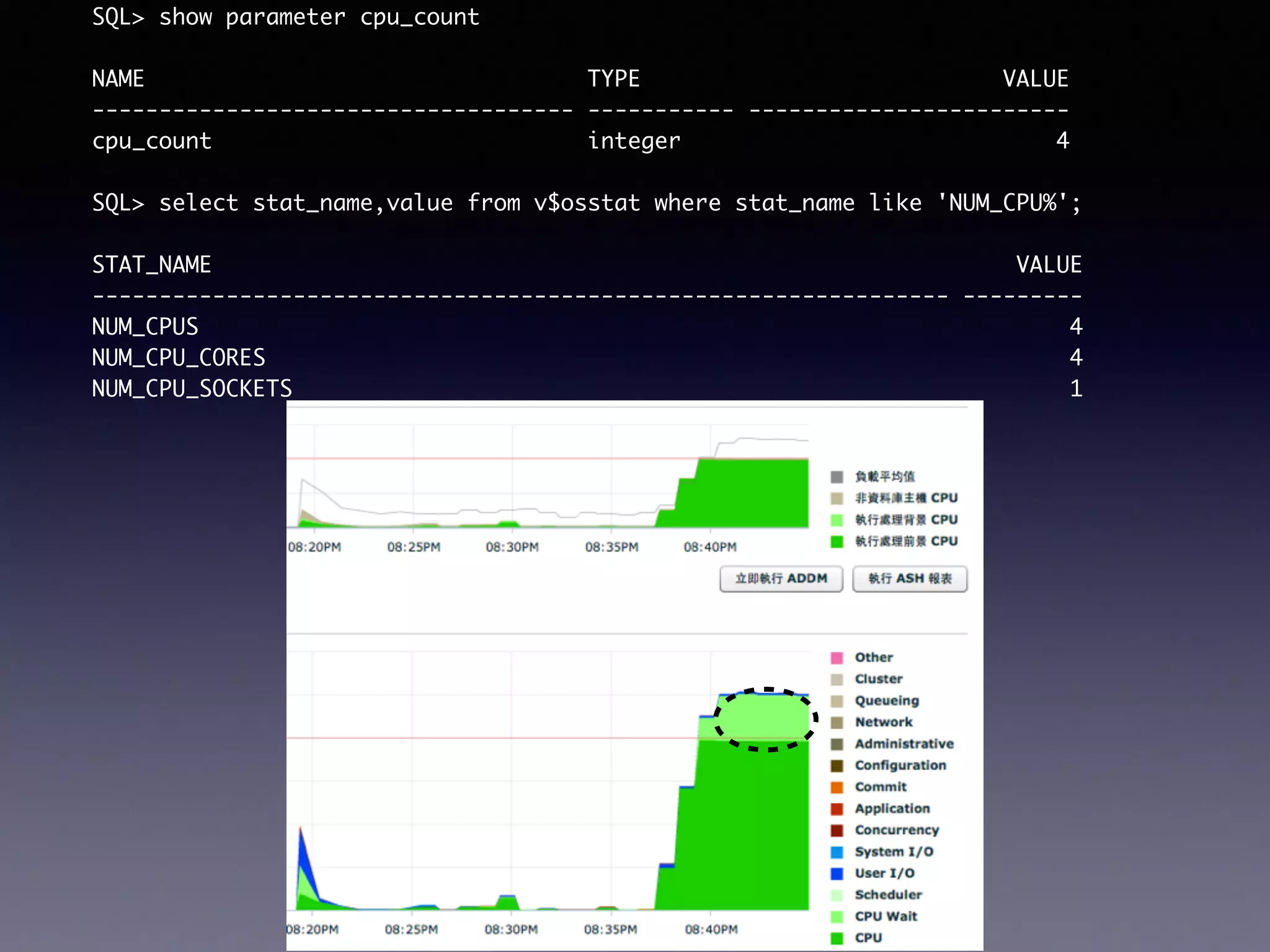
Task: Click the 負載平均值 legend gray swatch
Action: pos(837,477)
